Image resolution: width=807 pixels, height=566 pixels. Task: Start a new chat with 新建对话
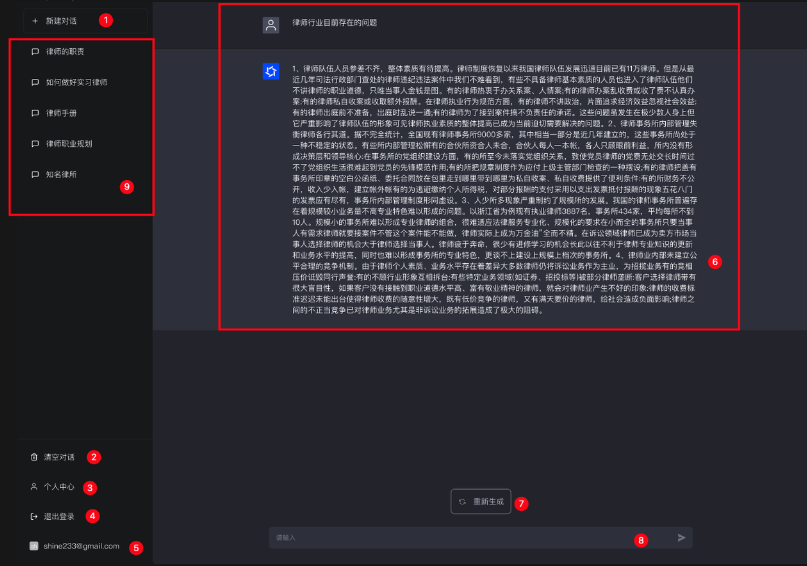point(60,20)
